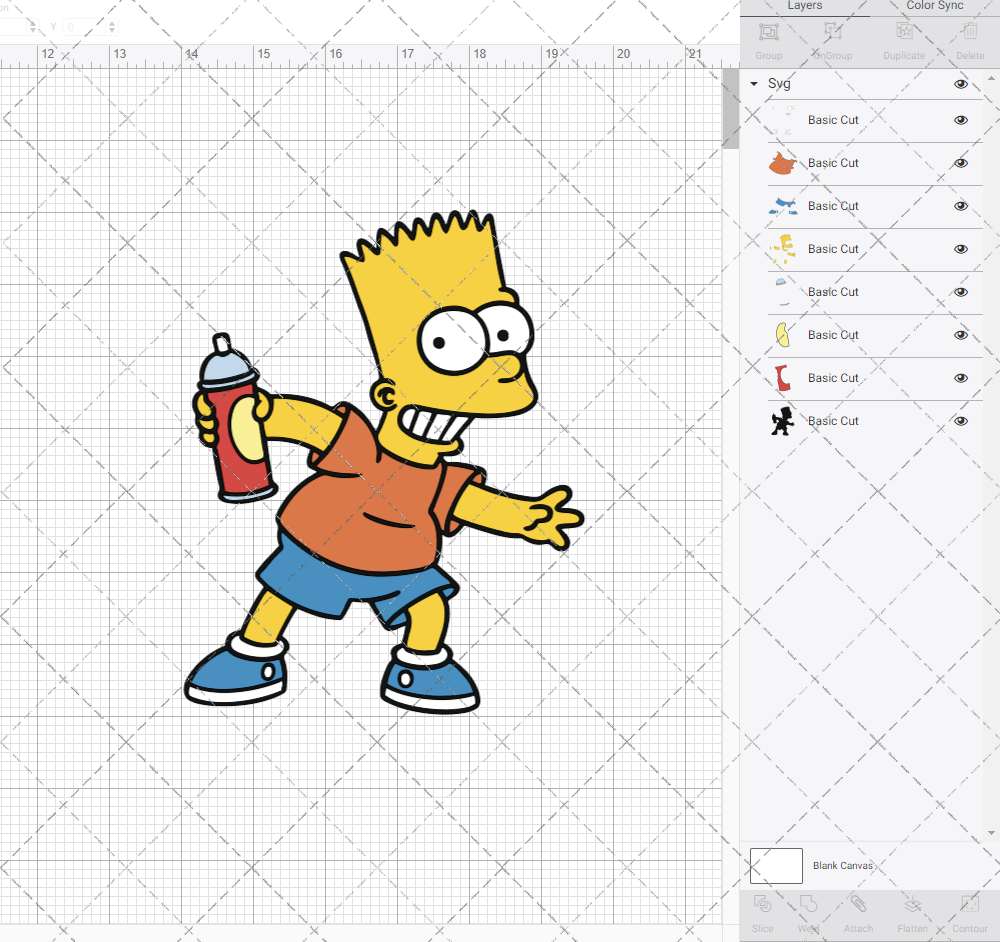
Task: Hide the entire Svg group
Action: (960, 84)
